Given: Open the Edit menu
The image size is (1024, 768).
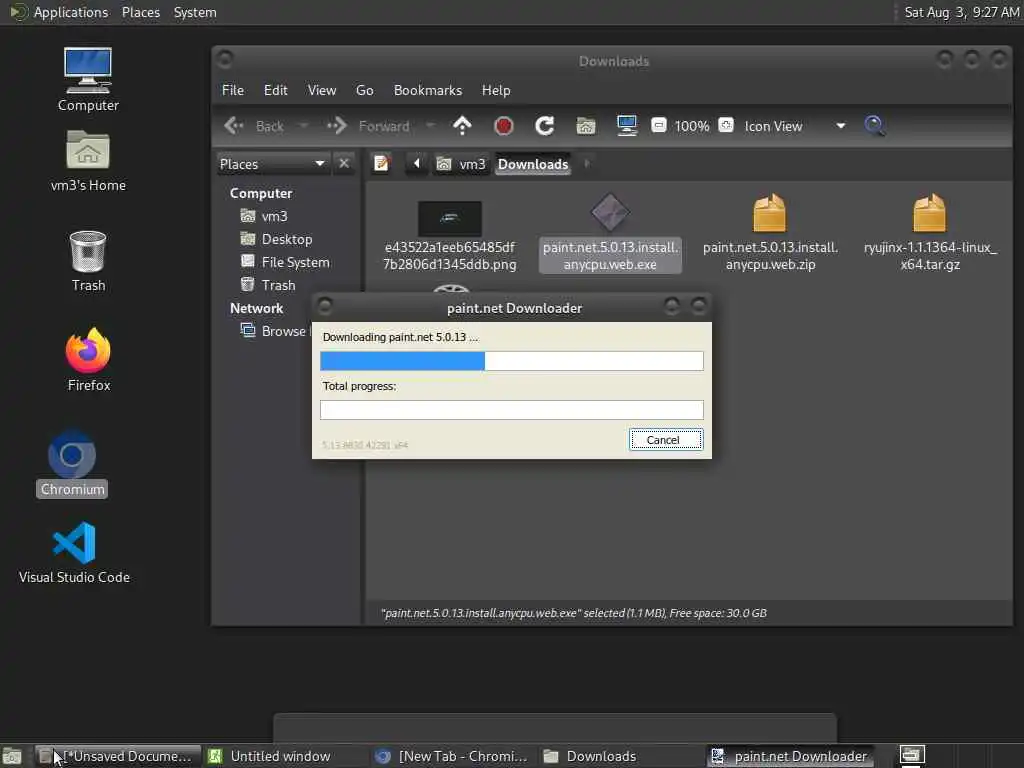Looking at the screenshot, I should pyautogui.click(x=276, y=90).
